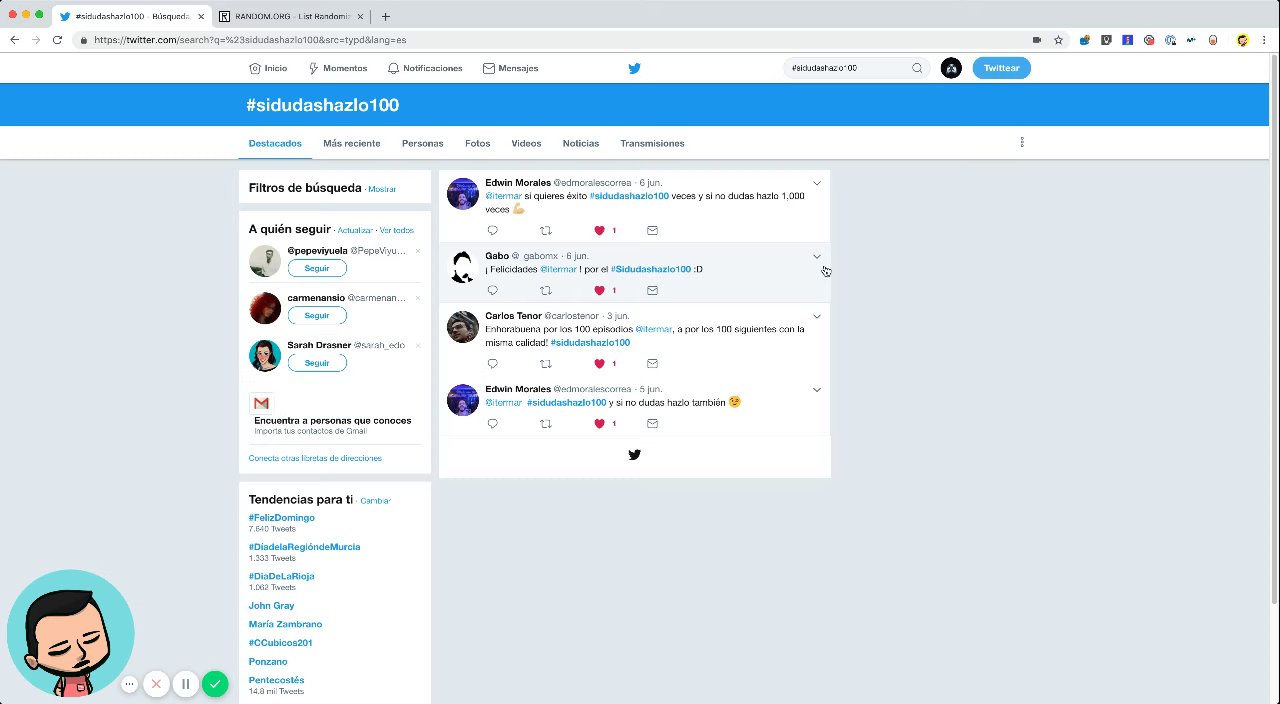This screenshot has height=704, width=1280.
Task: Retweet Edwin Morales 6 jun. tweet
Action: (545, 230)
